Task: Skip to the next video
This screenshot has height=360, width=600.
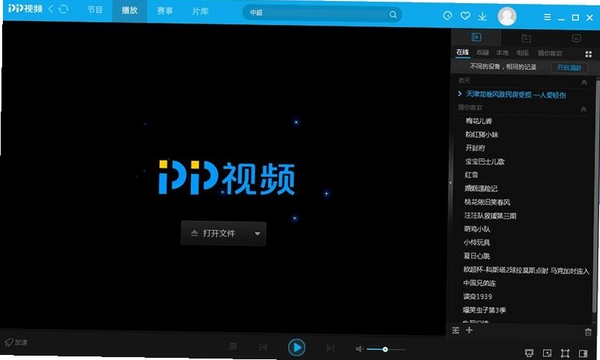Action: click(330, 348)
